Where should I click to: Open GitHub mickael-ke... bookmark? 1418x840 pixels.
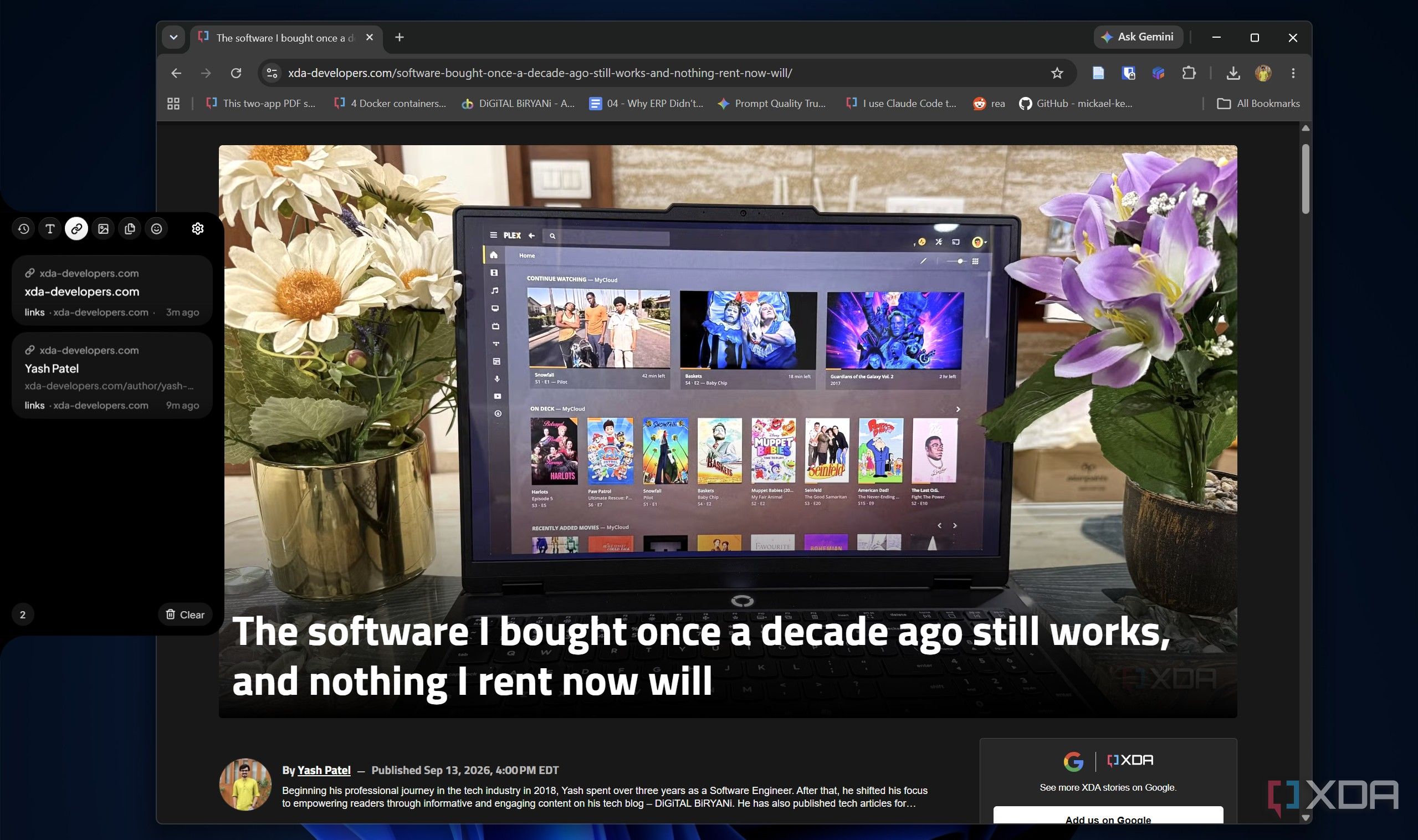click(1076, 104)
